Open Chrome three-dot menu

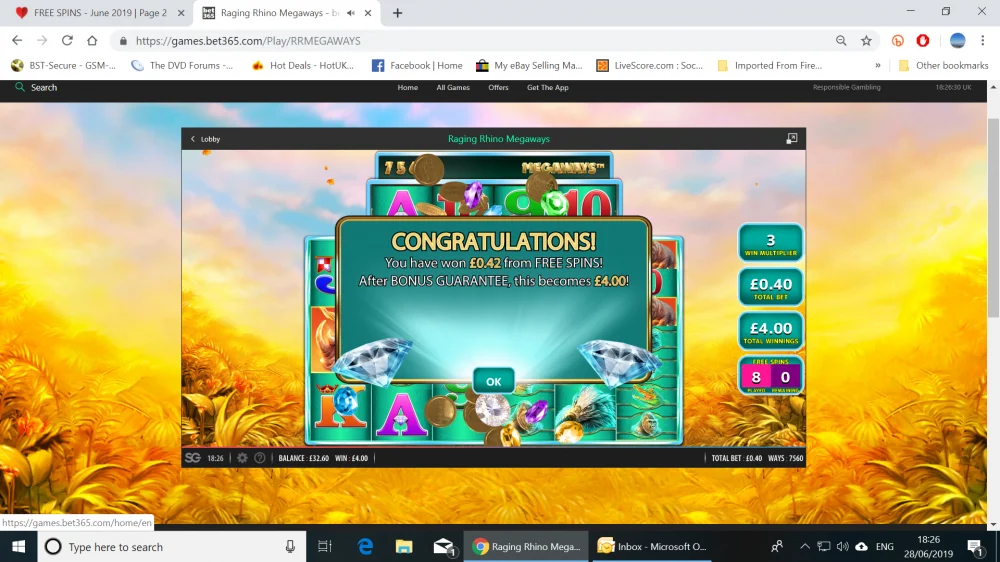pyautogui.click(x=983, y=41)
